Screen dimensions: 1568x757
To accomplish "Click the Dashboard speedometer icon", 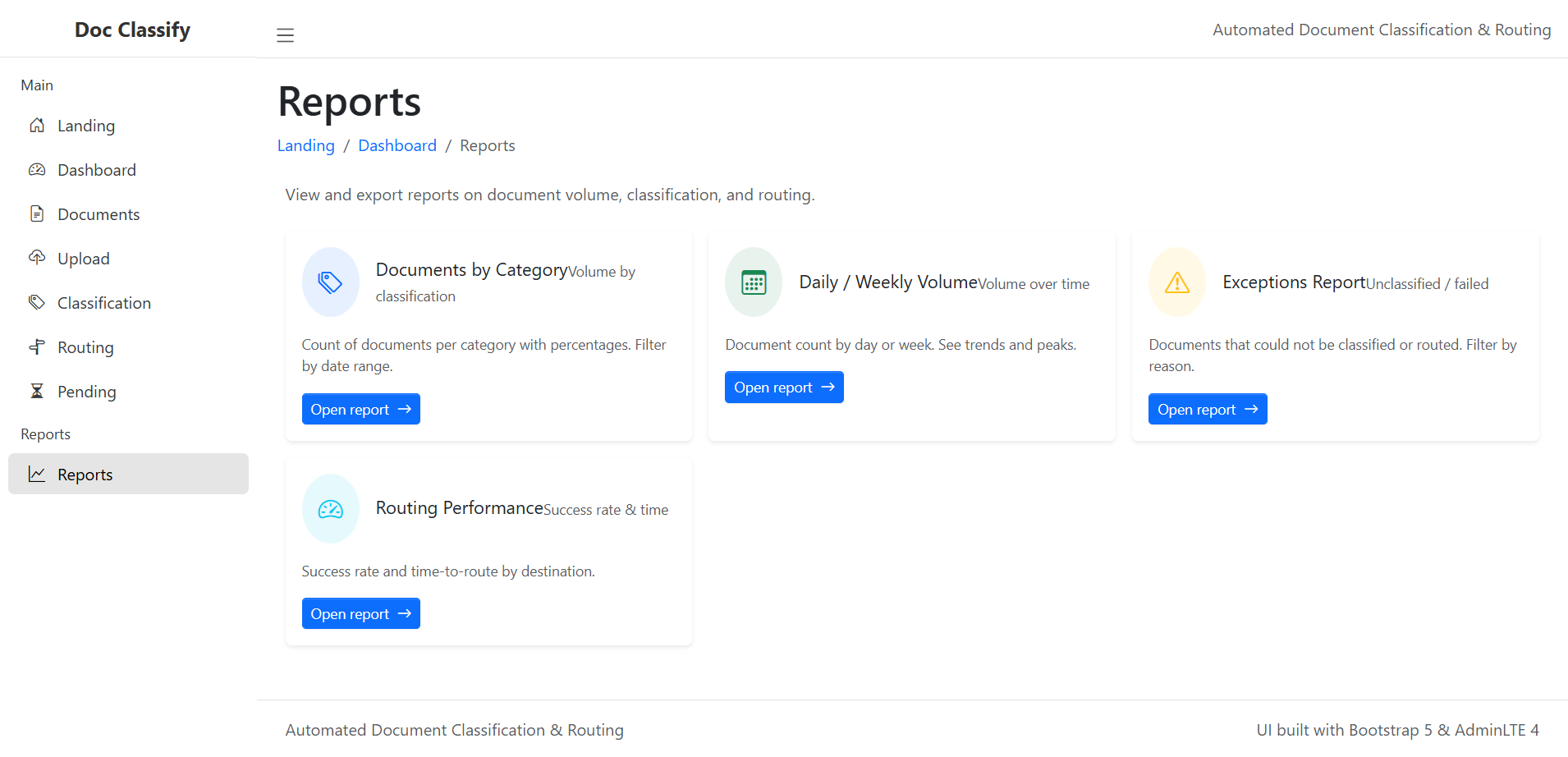I will tap(37, 170).
